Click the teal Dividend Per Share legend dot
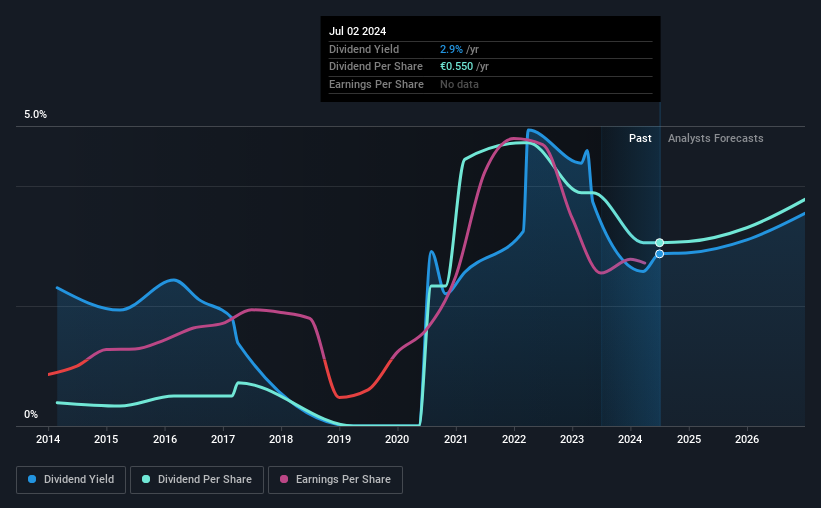 [x=146, y=479]
